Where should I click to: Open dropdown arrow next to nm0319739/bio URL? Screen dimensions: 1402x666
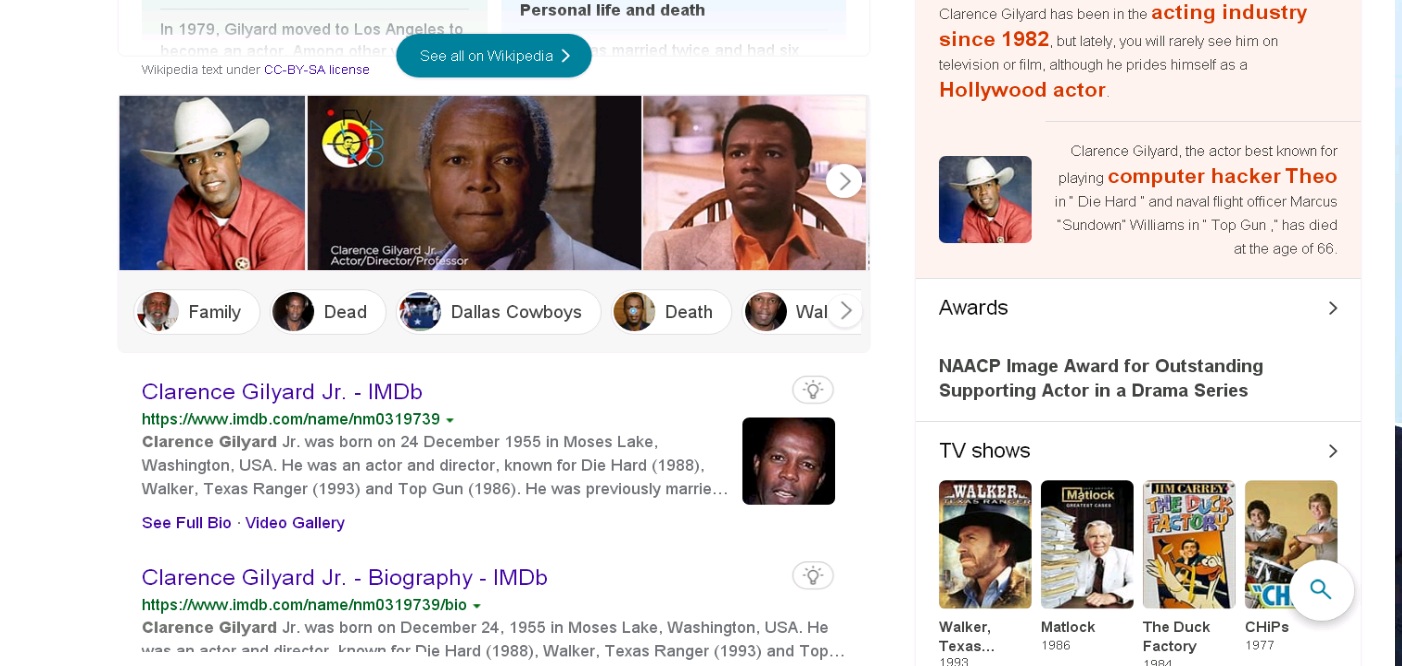(x=477, y=606)
